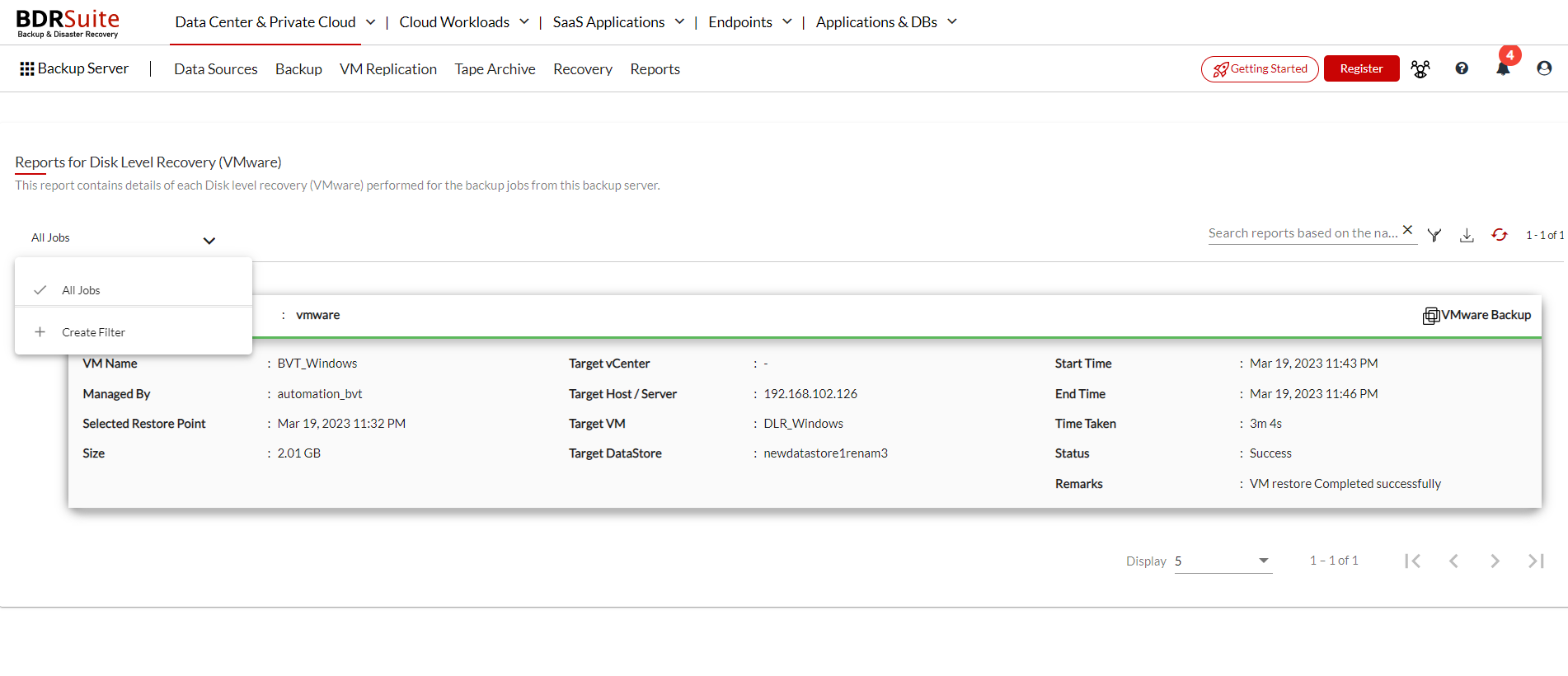The width and height of the screenshot is (1568, 676).
Task: Open notifications bell with 4 badge
Action: 1504,68
